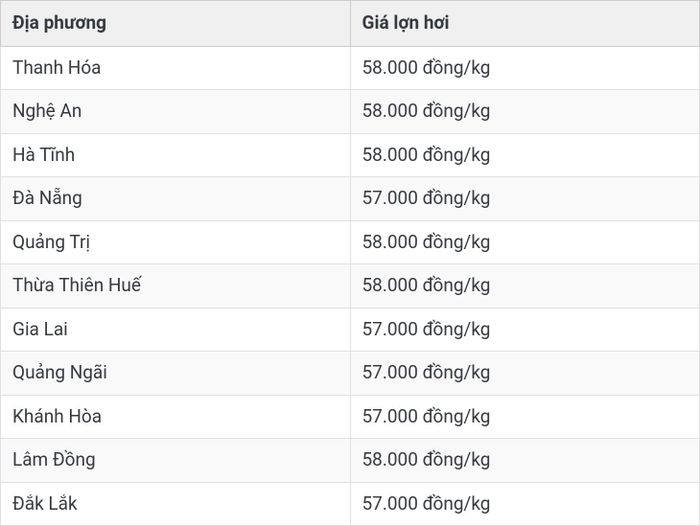
Task: Select the Đà Nẵng cell
Action: (x=175, y=198)
